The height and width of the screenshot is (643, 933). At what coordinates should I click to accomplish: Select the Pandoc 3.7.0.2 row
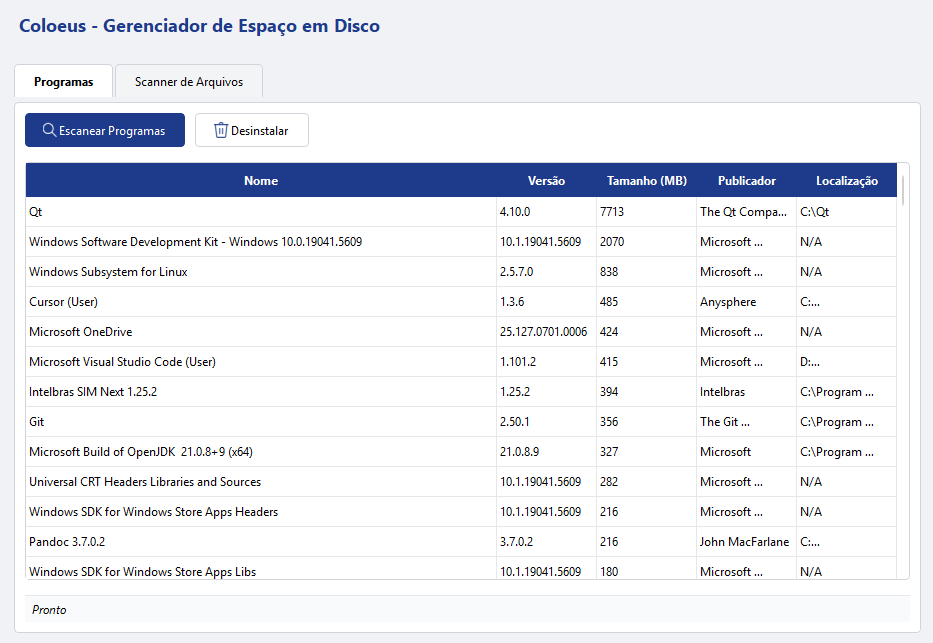pyautogui.click(x=461, y=541)
